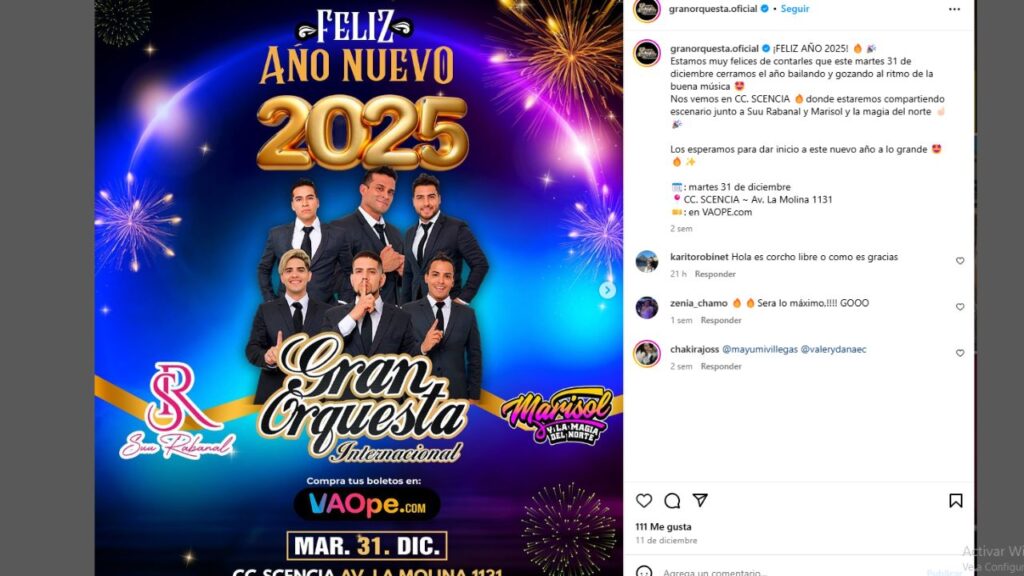Open the emoji picker in comment box
Viewport: 1024px width, 576px height.
point(644,572)
